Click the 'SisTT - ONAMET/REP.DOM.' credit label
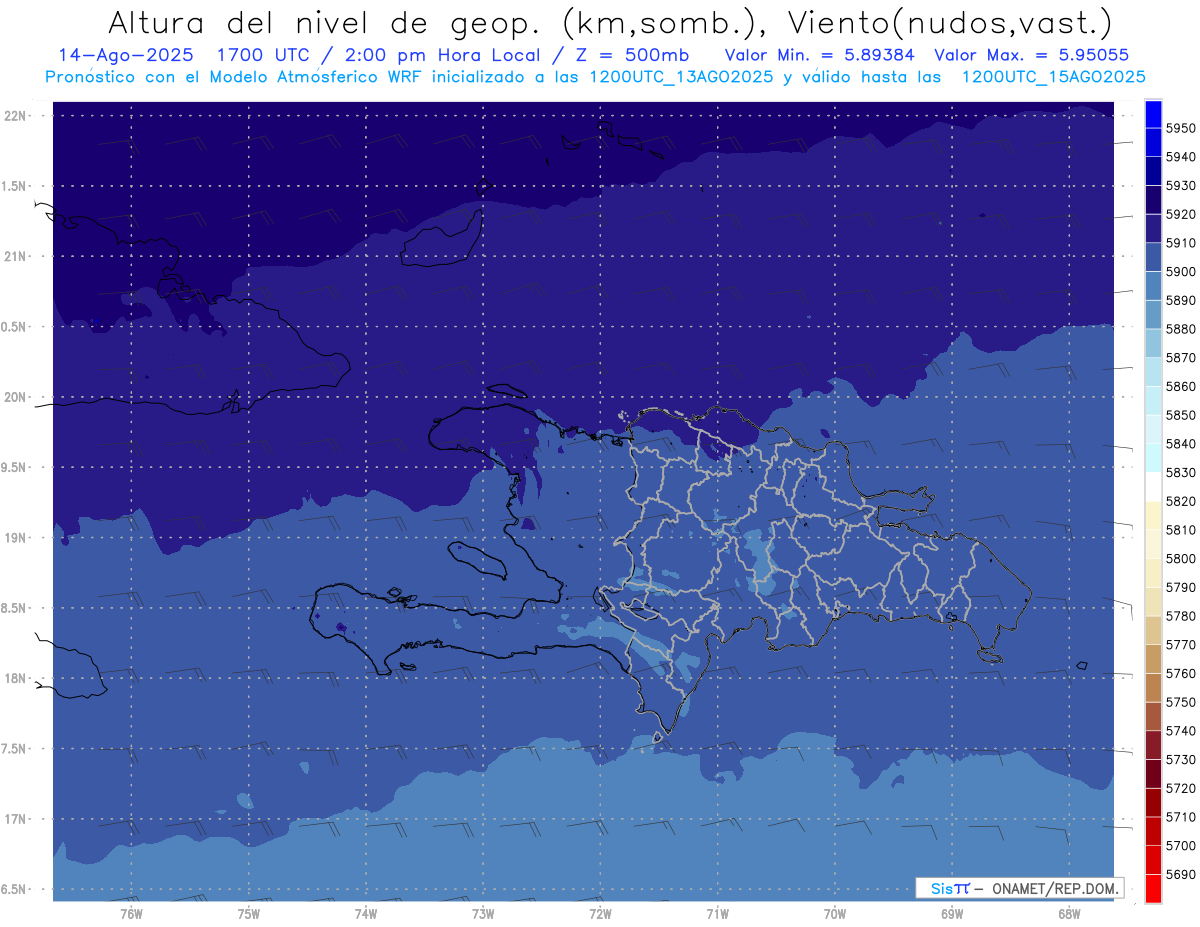Screen dimensions: 1200x927 [1019, 888]
